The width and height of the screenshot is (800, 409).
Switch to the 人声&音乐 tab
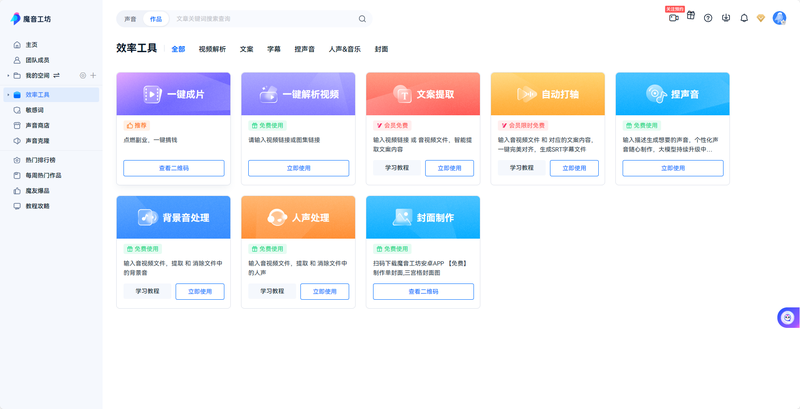(x=345, y=49)
